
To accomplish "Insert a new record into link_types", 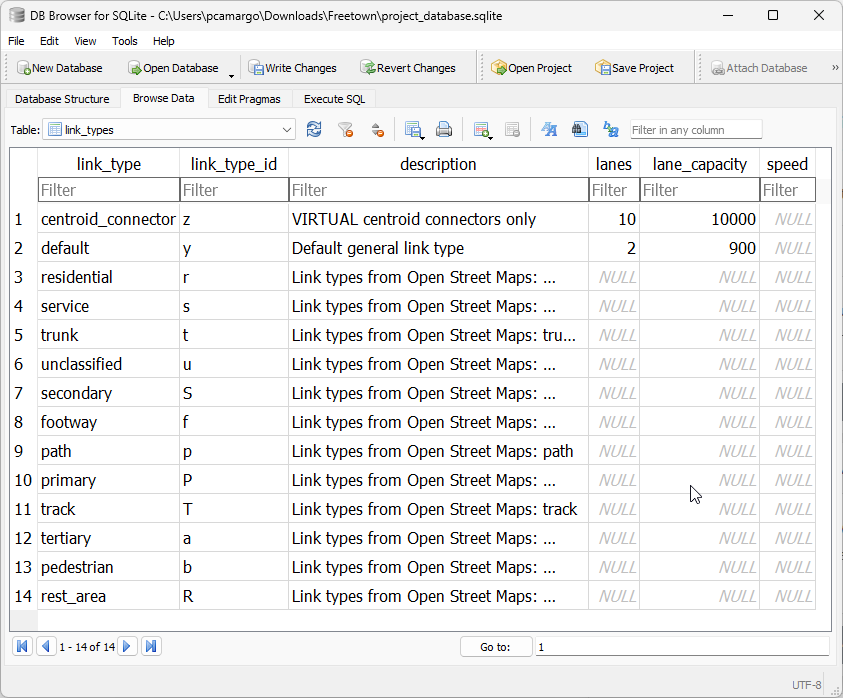I will click(x=480, y=129).
